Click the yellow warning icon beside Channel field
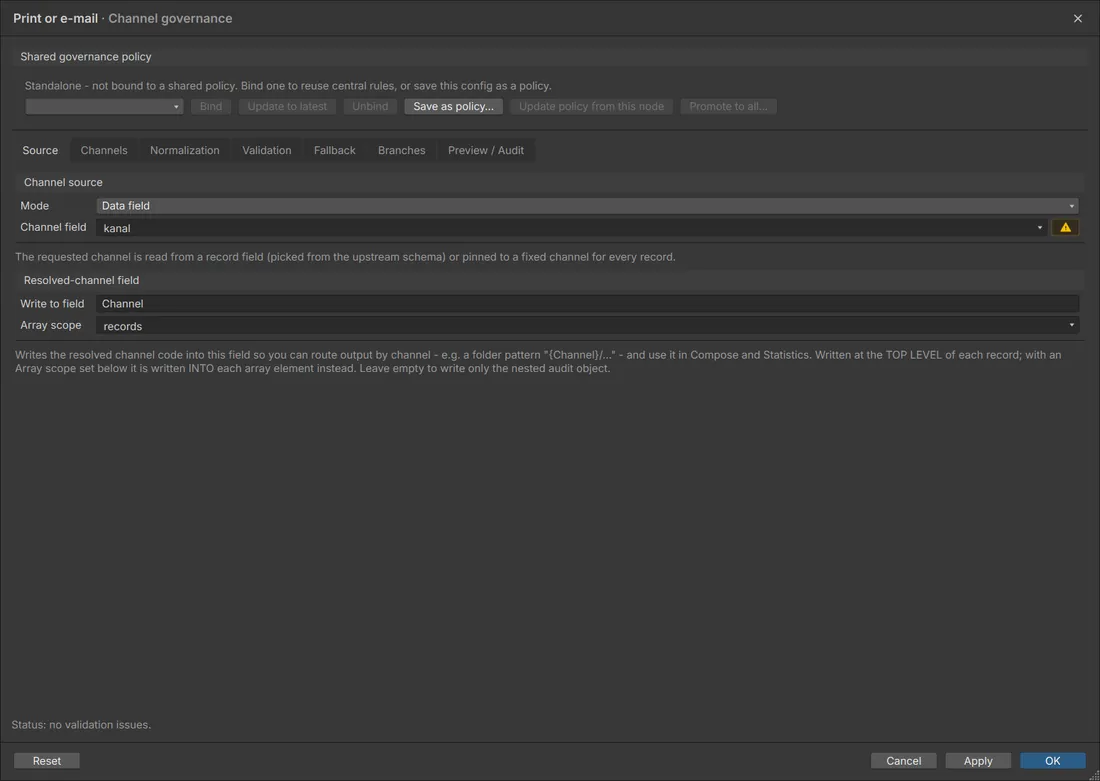The image size is (1100, 781). point(1065,227)
